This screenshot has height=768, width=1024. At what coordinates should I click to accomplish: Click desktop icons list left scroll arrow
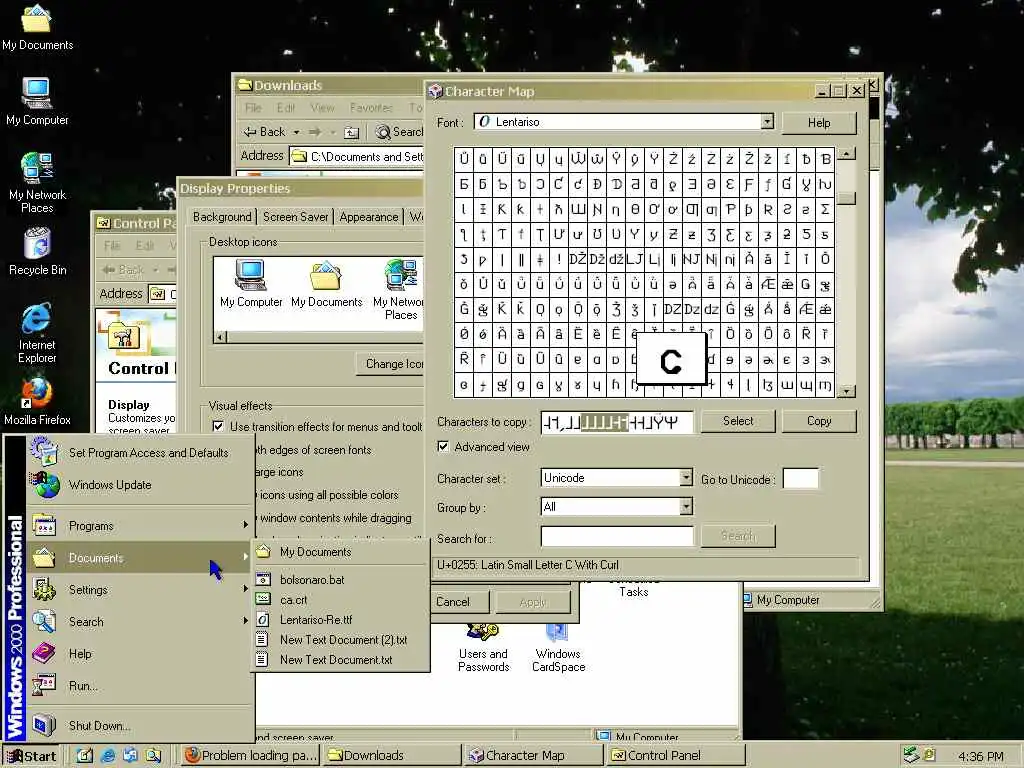[221, 337]
